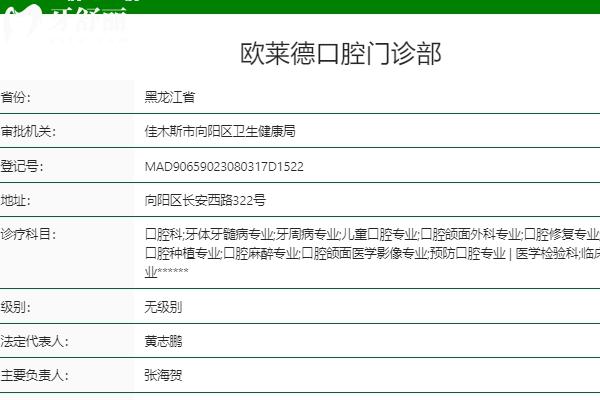Select the registration number MAD90659023080317D1522

pyautogui.click(x=224, y=167)
